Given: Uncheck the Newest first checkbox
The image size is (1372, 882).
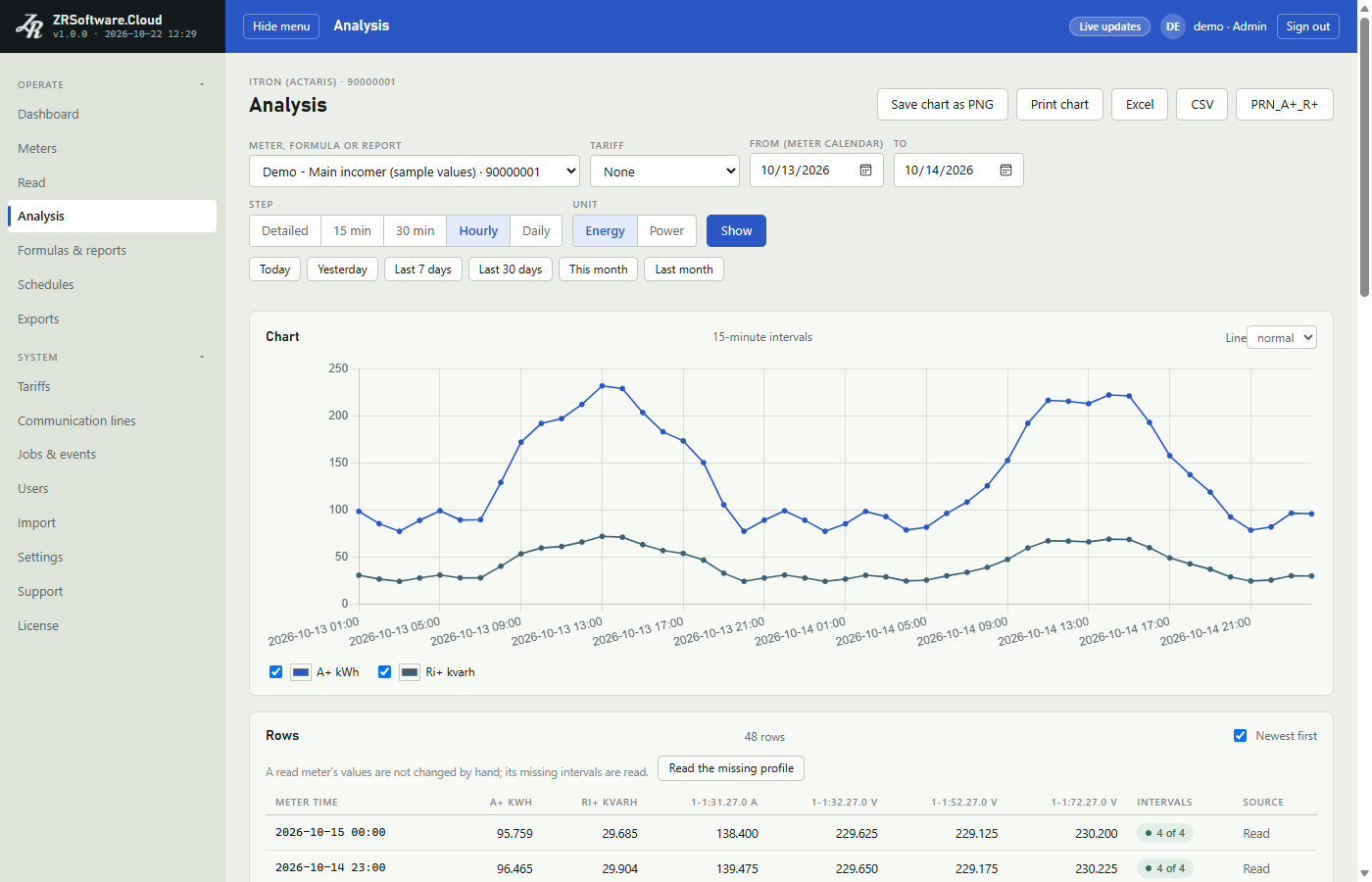Looking at the screenshot, I should (x=1240, y=736).
